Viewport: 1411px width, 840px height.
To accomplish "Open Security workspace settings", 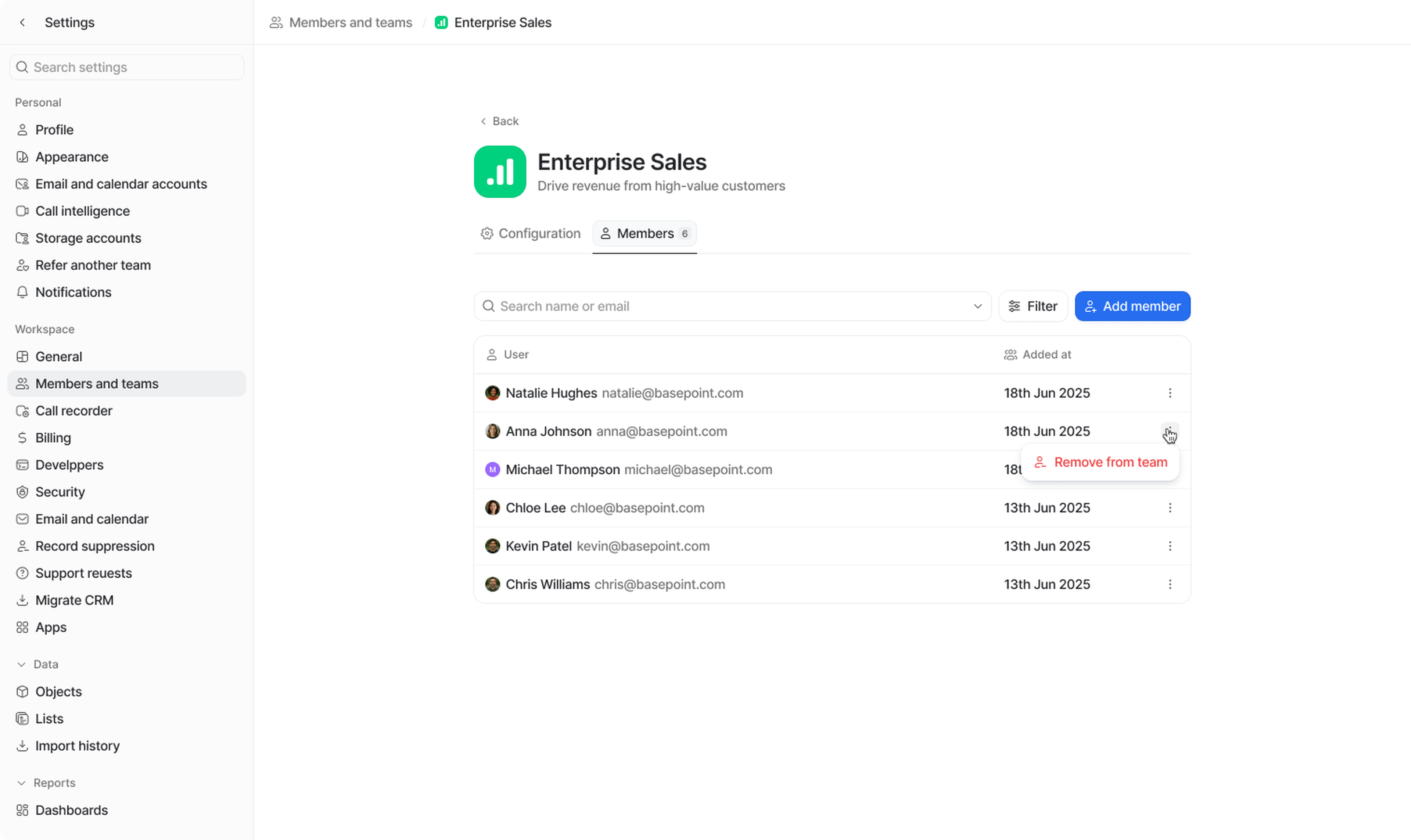I will pyautogui.click(x=60, y=492).
